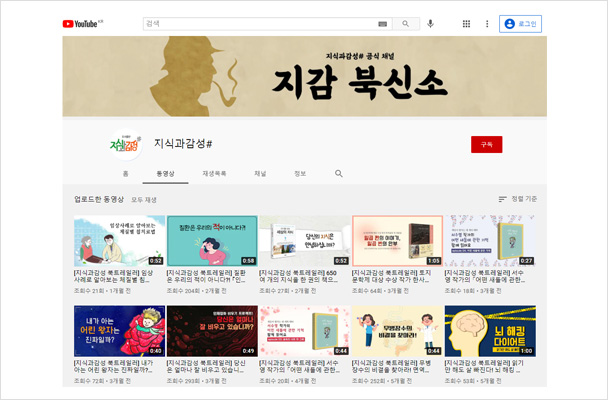Viewport: 608px width, 400px height.
Task: Switch to the 홈 tab
Action: click(126, 174)
